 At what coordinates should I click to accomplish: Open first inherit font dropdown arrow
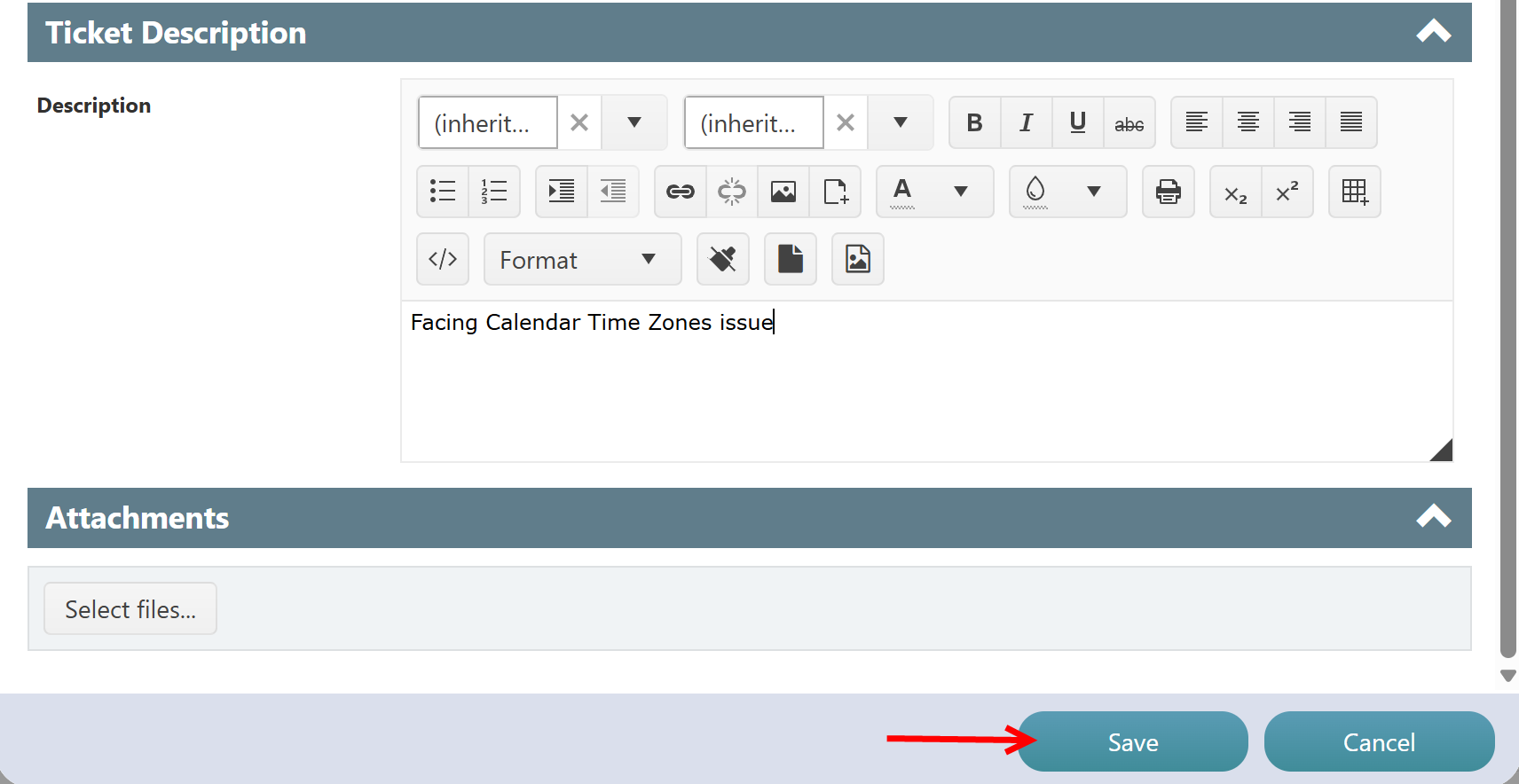(634, 122)
